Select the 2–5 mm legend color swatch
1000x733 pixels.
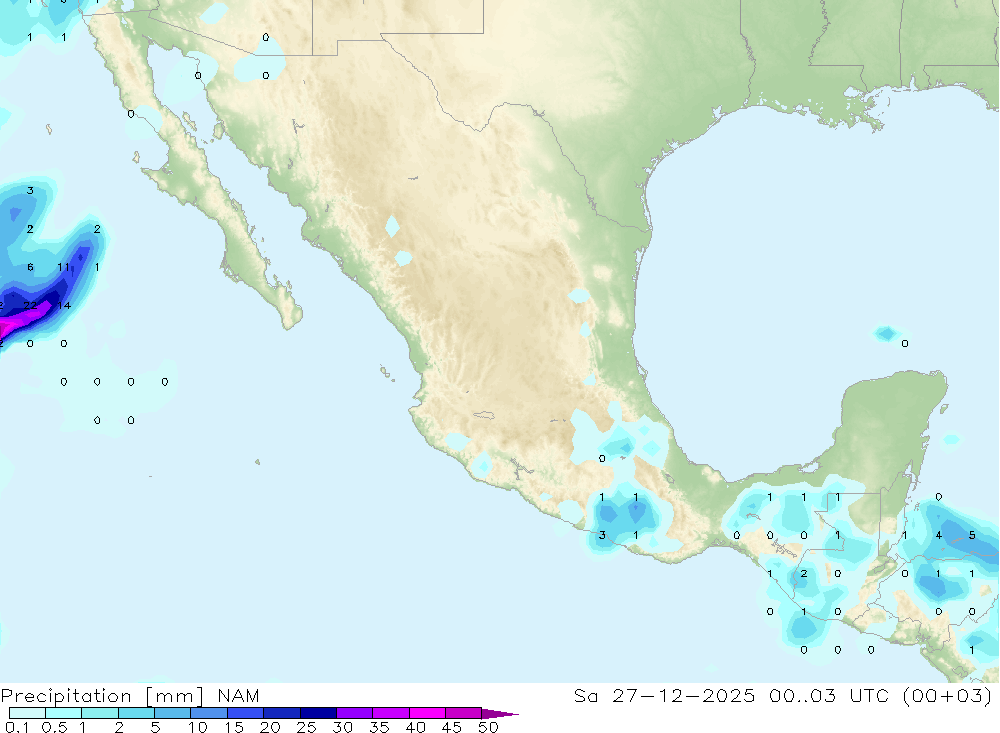136,713
